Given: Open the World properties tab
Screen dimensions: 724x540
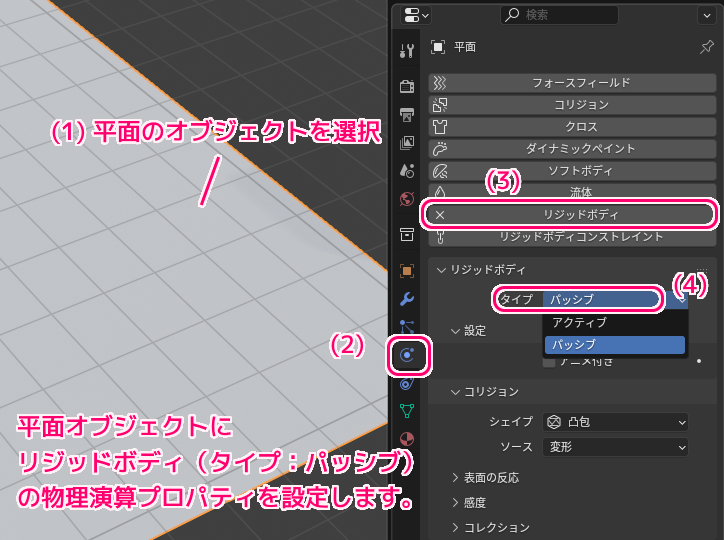Looking at the screenshot, I should point(407,199).
